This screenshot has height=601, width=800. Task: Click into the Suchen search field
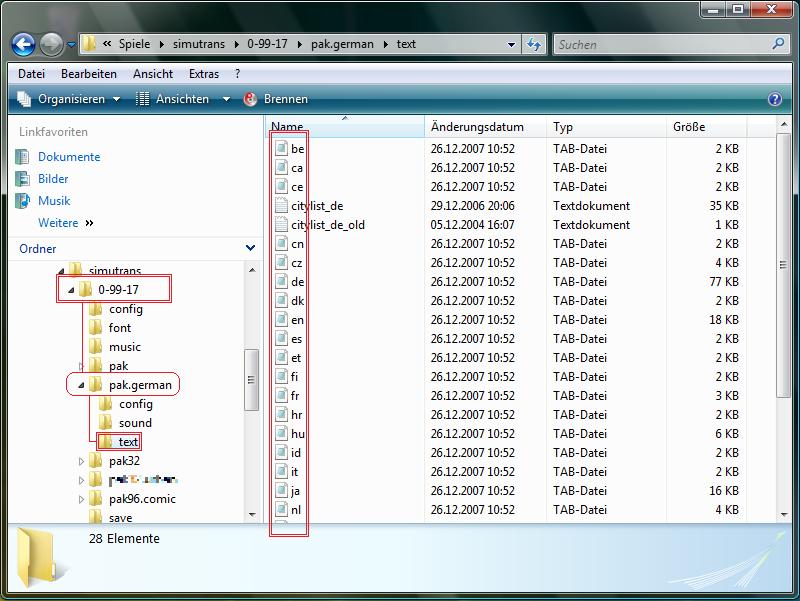[x=660, y=45]
